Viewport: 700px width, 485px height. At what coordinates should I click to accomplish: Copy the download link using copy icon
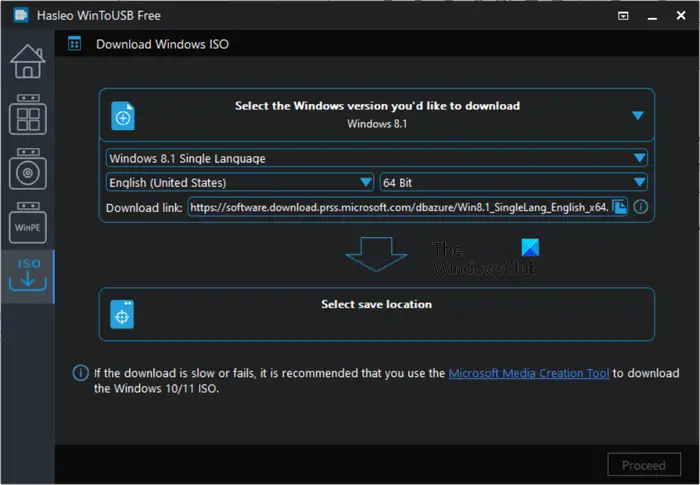click(619, 207)
